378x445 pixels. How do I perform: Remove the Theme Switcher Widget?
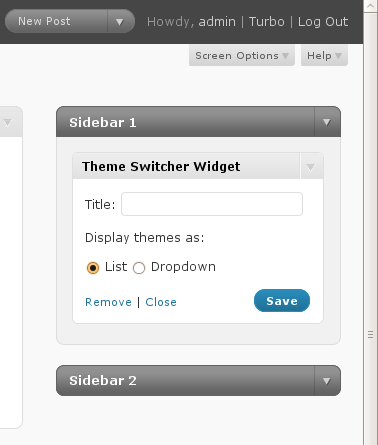pos(108,302)
